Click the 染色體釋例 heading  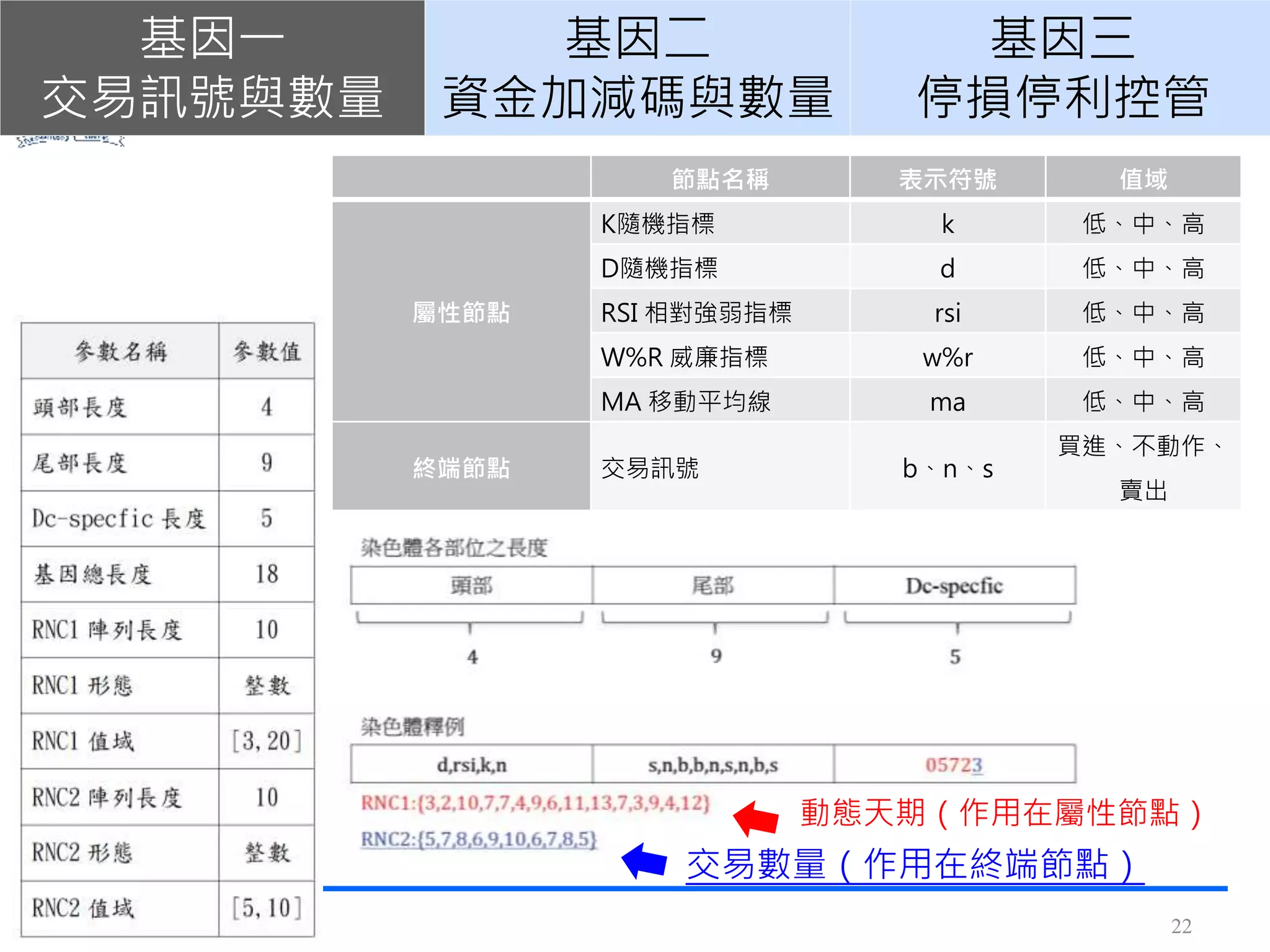click(412, 726)
